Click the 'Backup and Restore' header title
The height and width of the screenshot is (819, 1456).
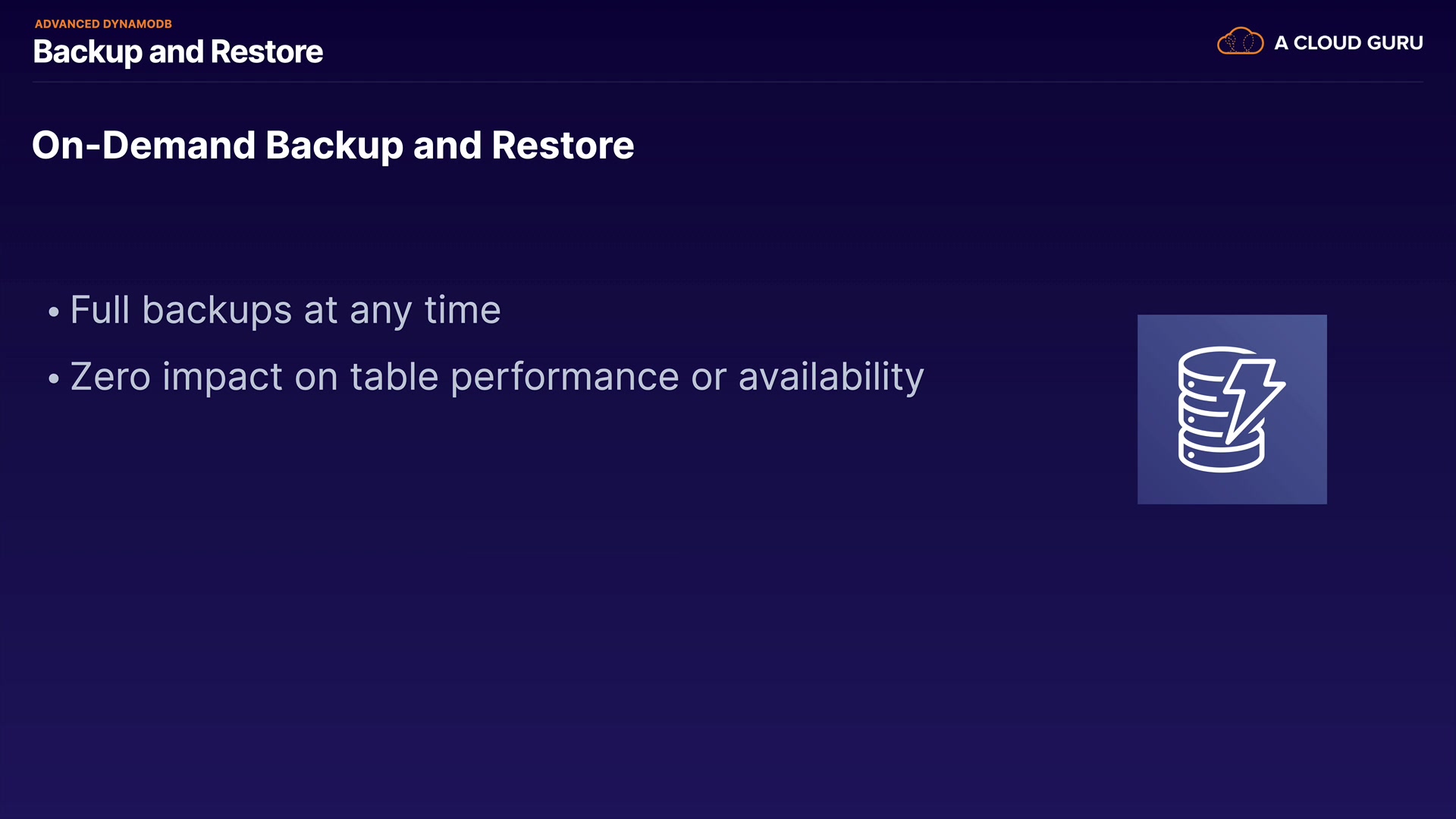point(178,52)
